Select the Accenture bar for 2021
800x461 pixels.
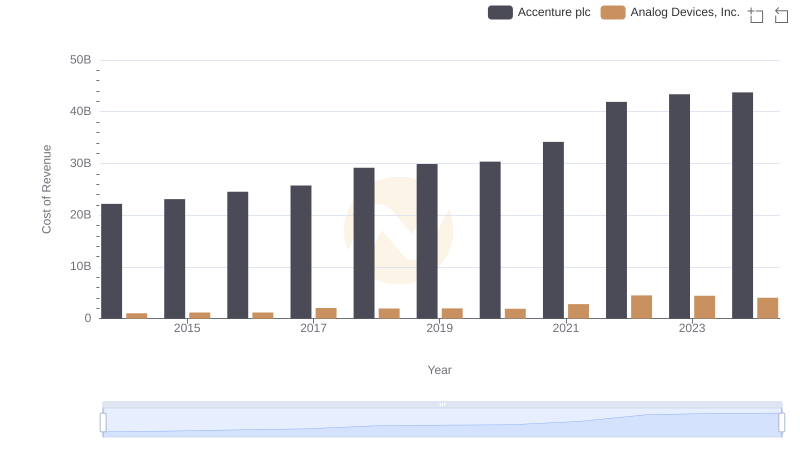(554, 230)
